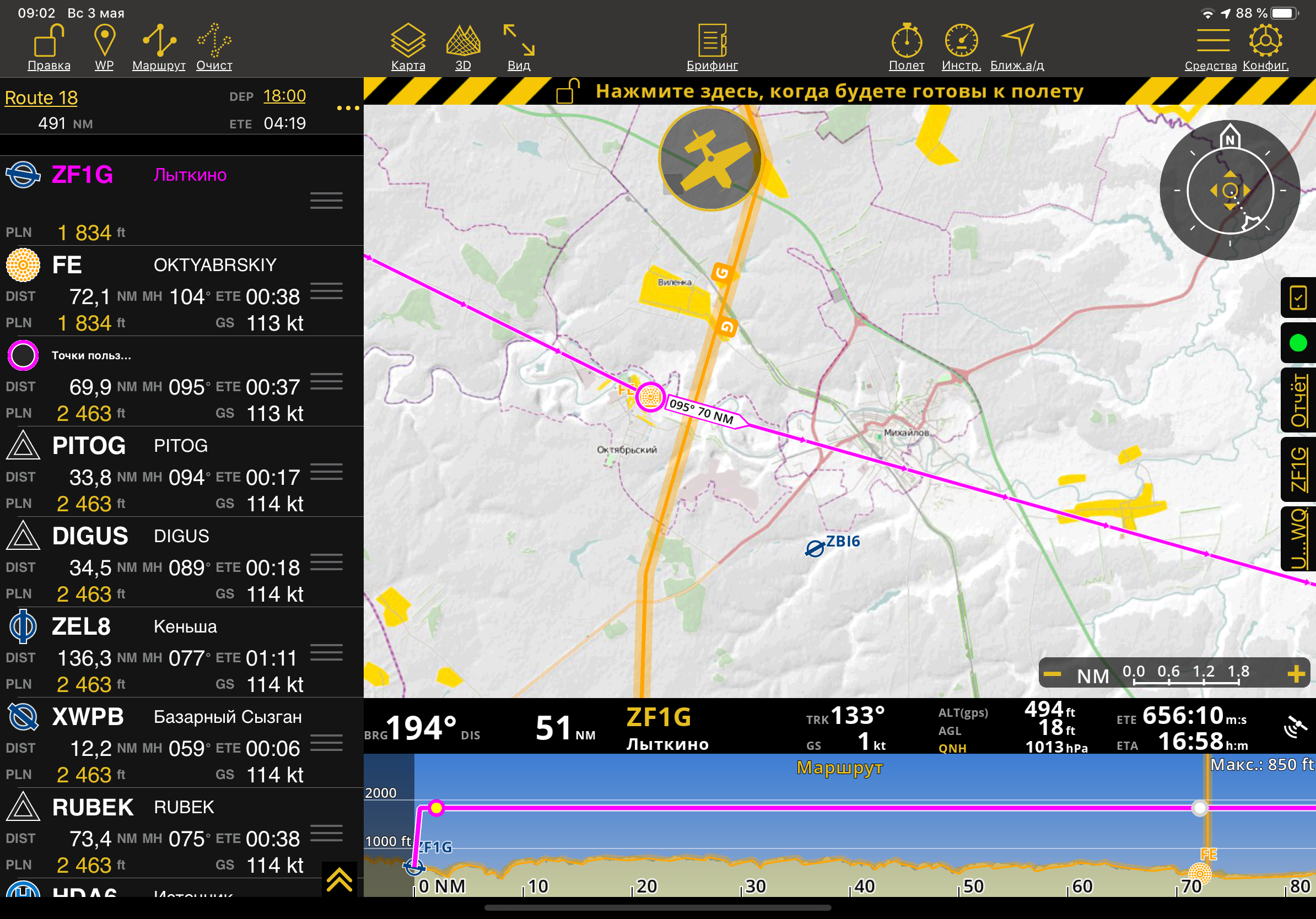Expand waypoint list with double chevron

339,879
